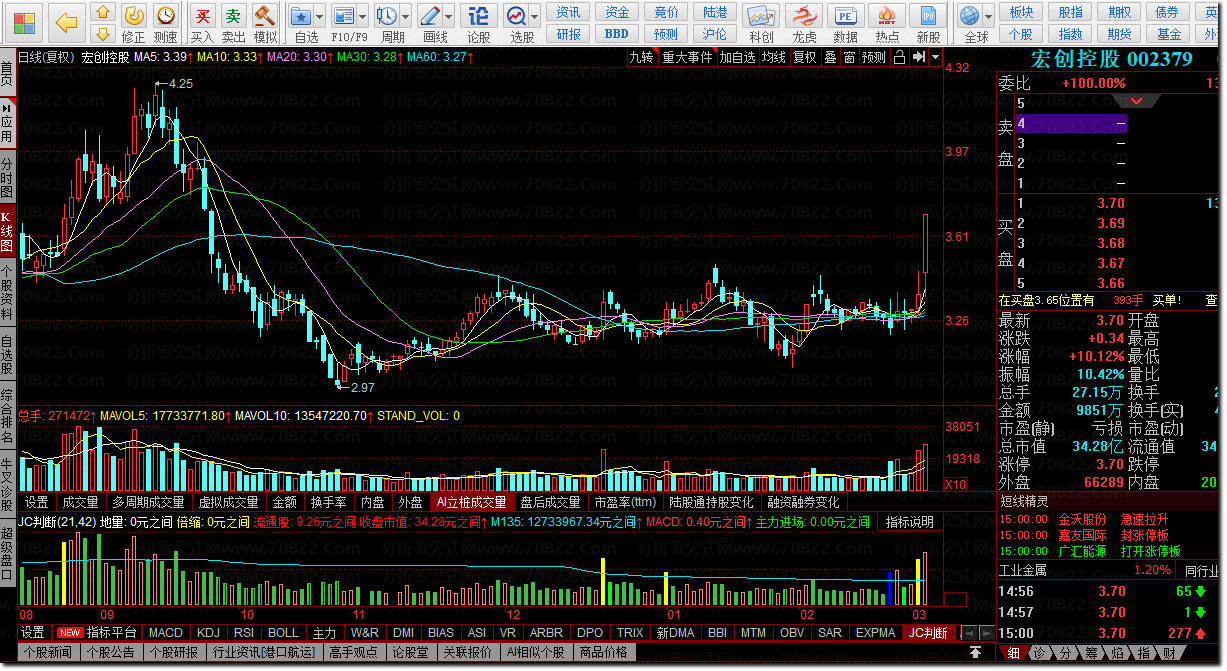
Task: Click the 细 detail tab at bottom right
Action: click(1012, 653)
